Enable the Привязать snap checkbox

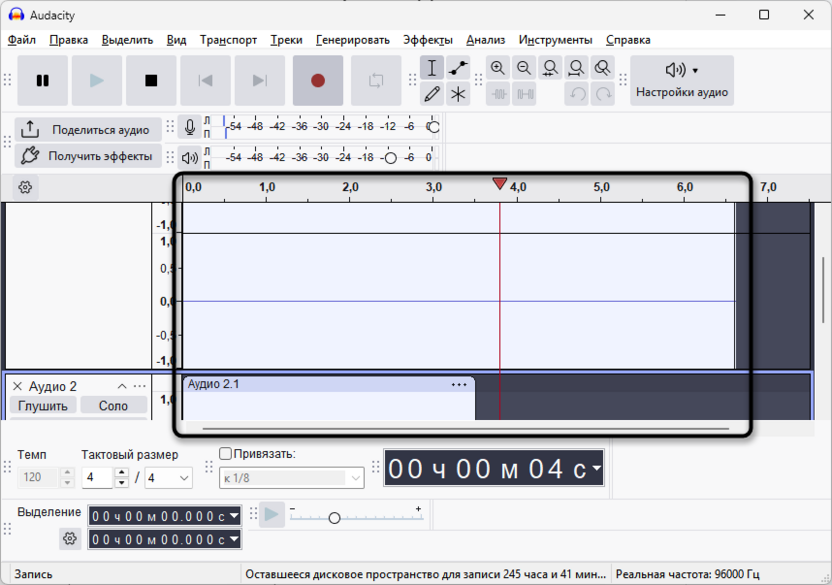tap(225, 454)
